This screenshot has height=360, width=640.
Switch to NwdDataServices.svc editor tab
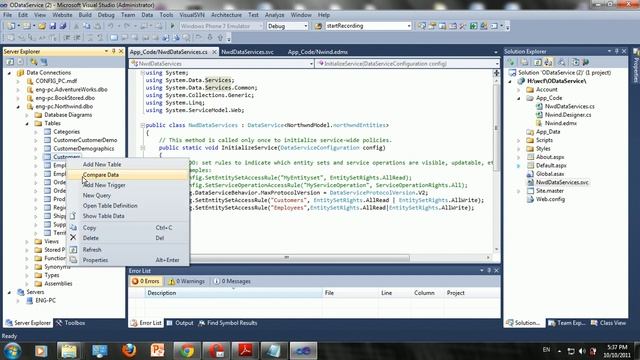247,52
